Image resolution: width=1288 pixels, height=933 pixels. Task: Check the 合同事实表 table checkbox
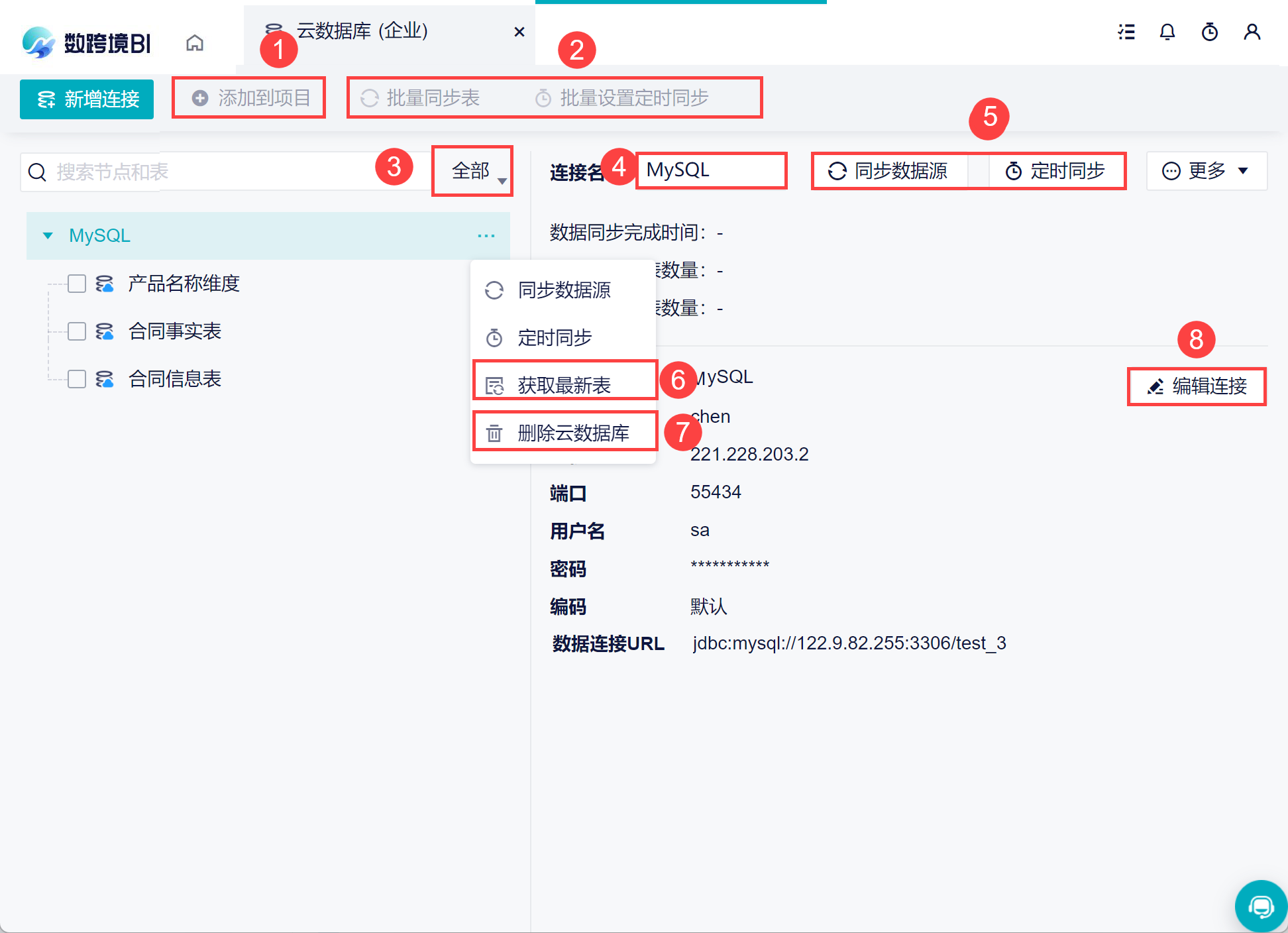pyautogui.click(x=77, y=331)
